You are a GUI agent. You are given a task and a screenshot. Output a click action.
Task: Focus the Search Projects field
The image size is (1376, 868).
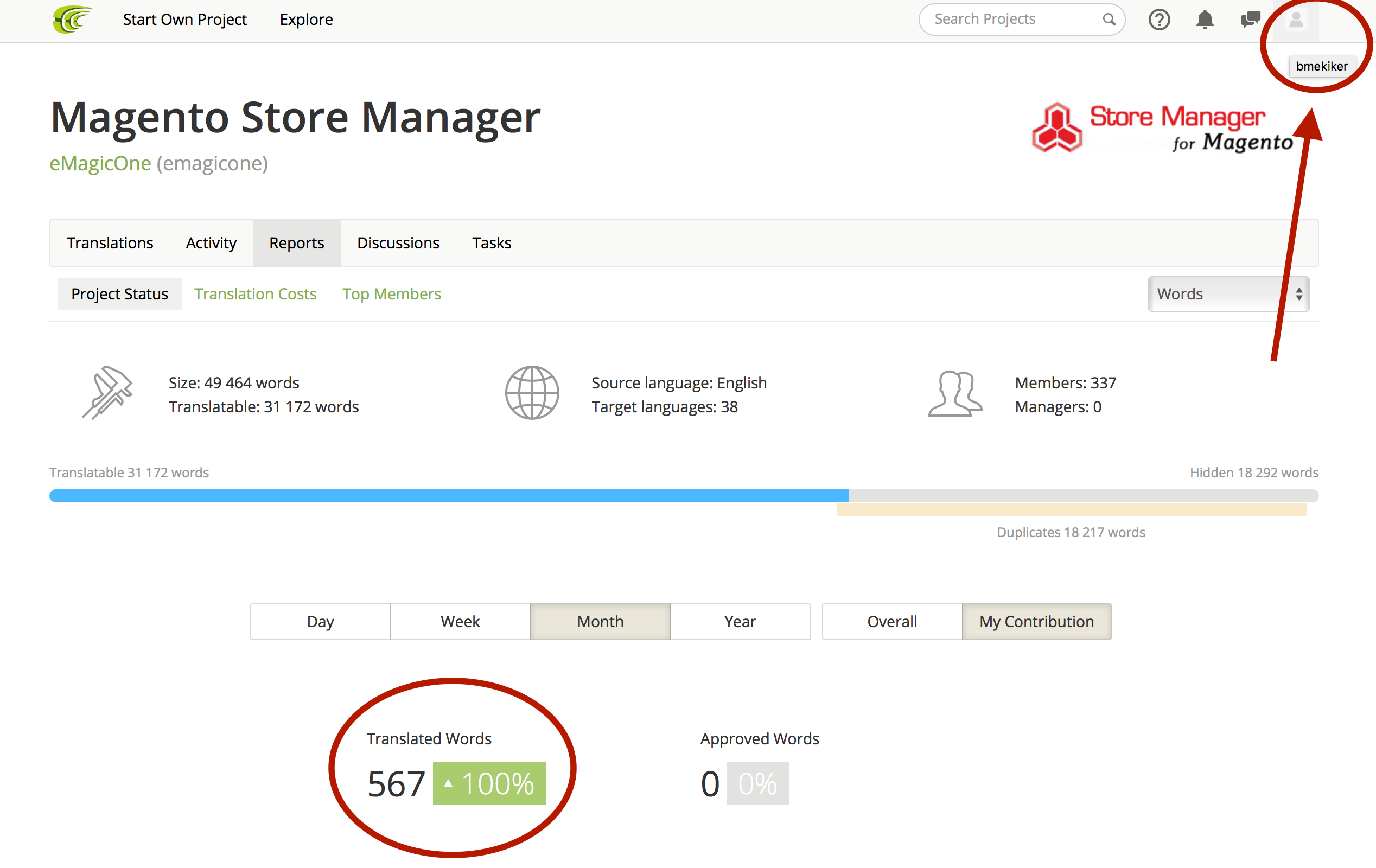(1022, 20)
